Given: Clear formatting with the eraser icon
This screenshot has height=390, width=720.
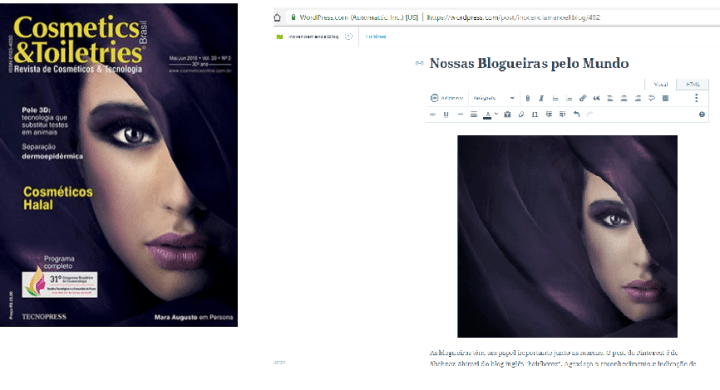Looking at the screenshot, I should click(521, 114).
